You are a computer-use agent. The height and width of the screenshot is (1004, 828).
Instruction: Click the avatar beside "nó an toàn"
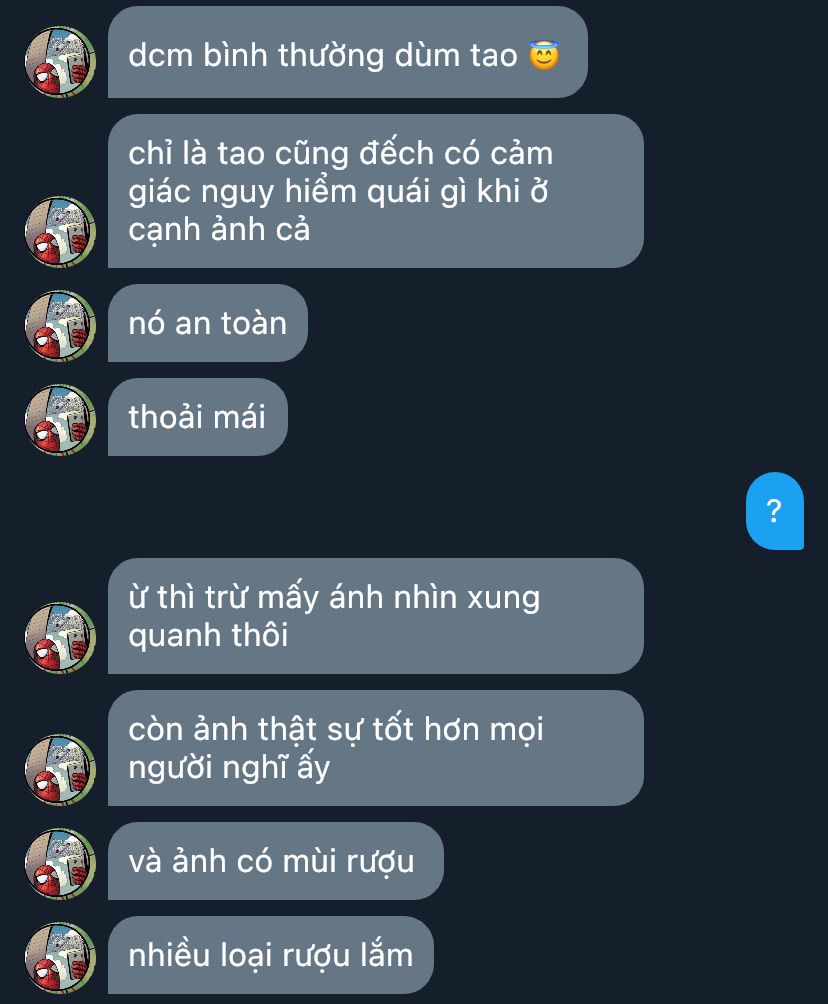[60, 326]
